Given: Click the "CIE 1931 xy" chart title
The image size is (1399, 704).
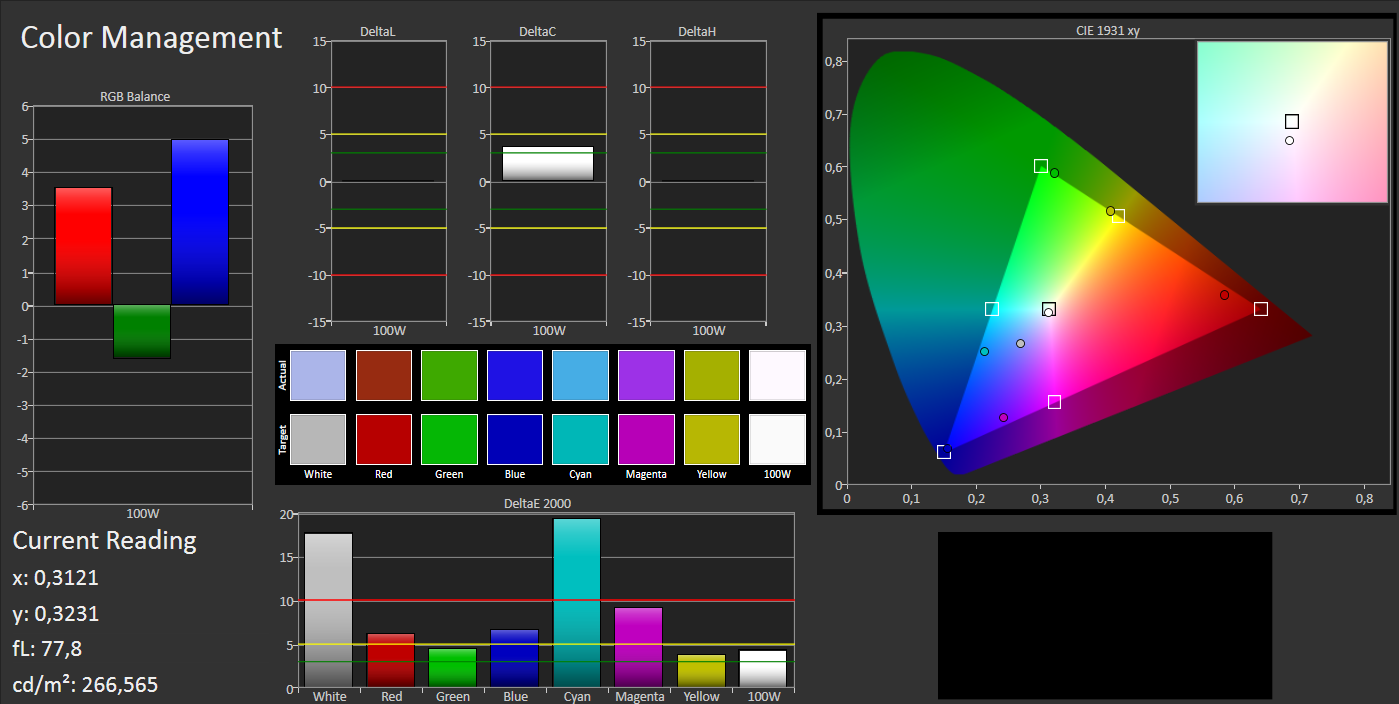Looking at the screenshot, I should (x=1108, y=31).
